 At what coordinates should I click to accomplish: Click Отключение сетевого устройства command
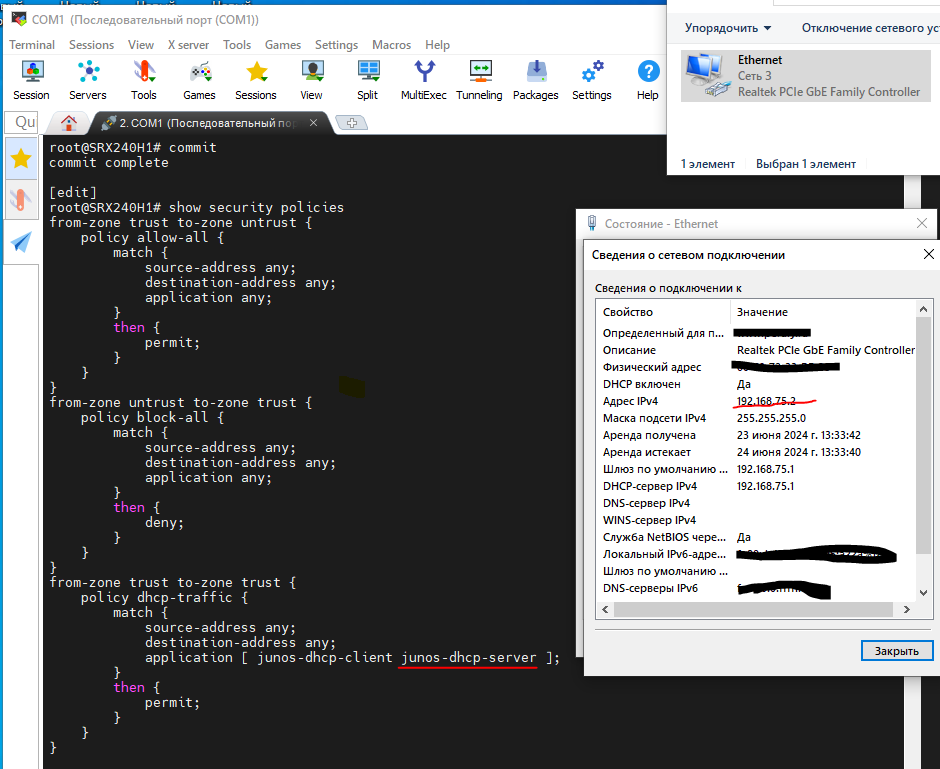pos(870,28)
